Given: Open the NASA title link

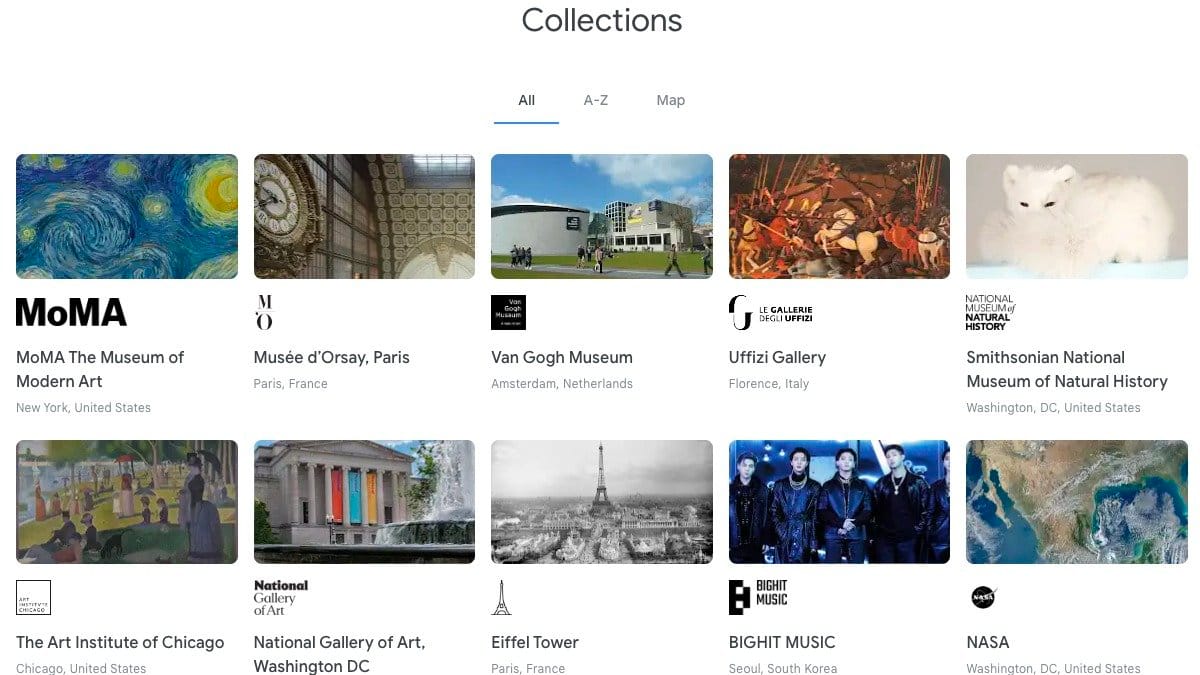Looking at the screenshot, I should 988,642.
